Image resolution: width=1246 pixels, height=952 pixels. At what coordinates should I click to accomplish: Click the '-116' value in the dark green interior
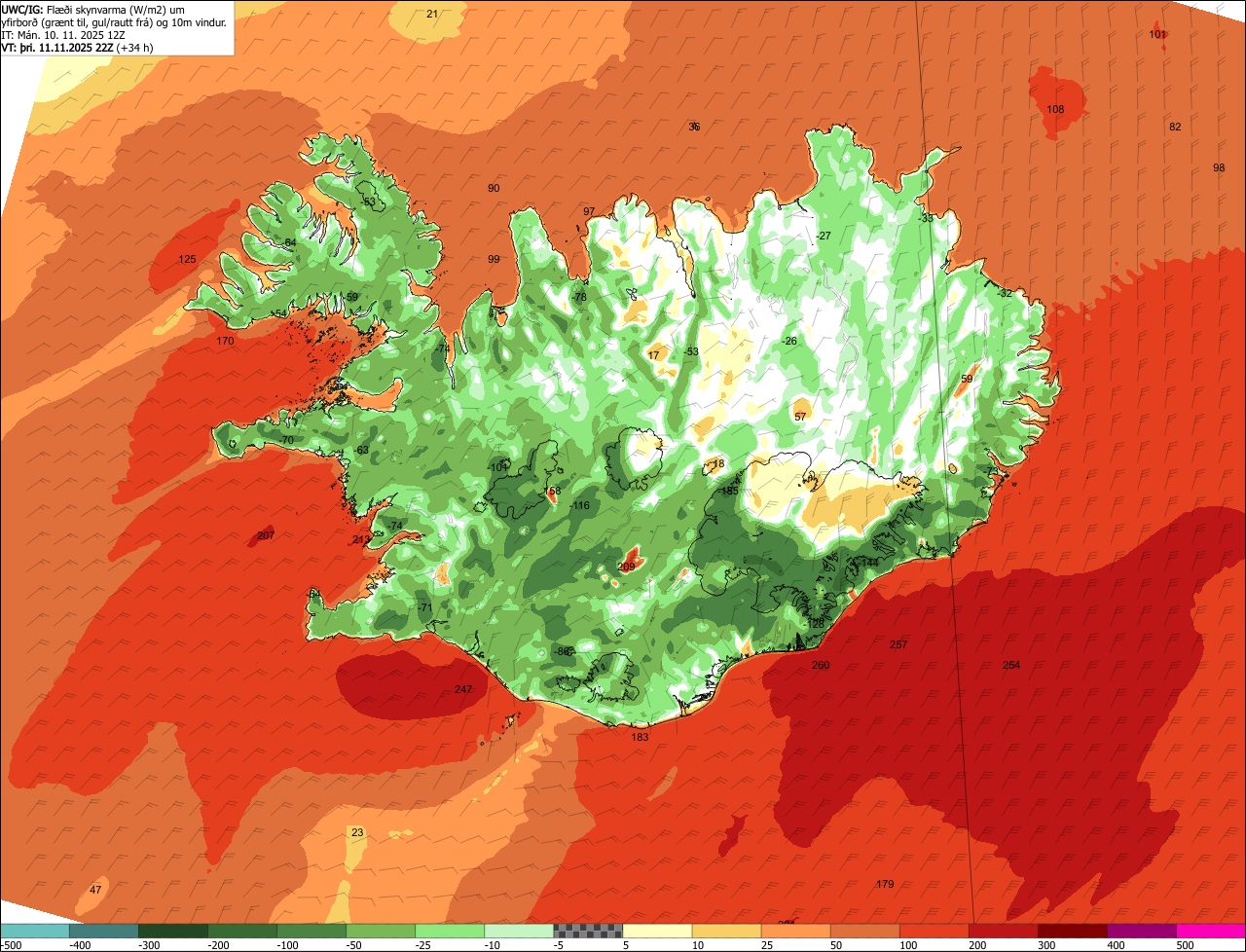(579, 505)
